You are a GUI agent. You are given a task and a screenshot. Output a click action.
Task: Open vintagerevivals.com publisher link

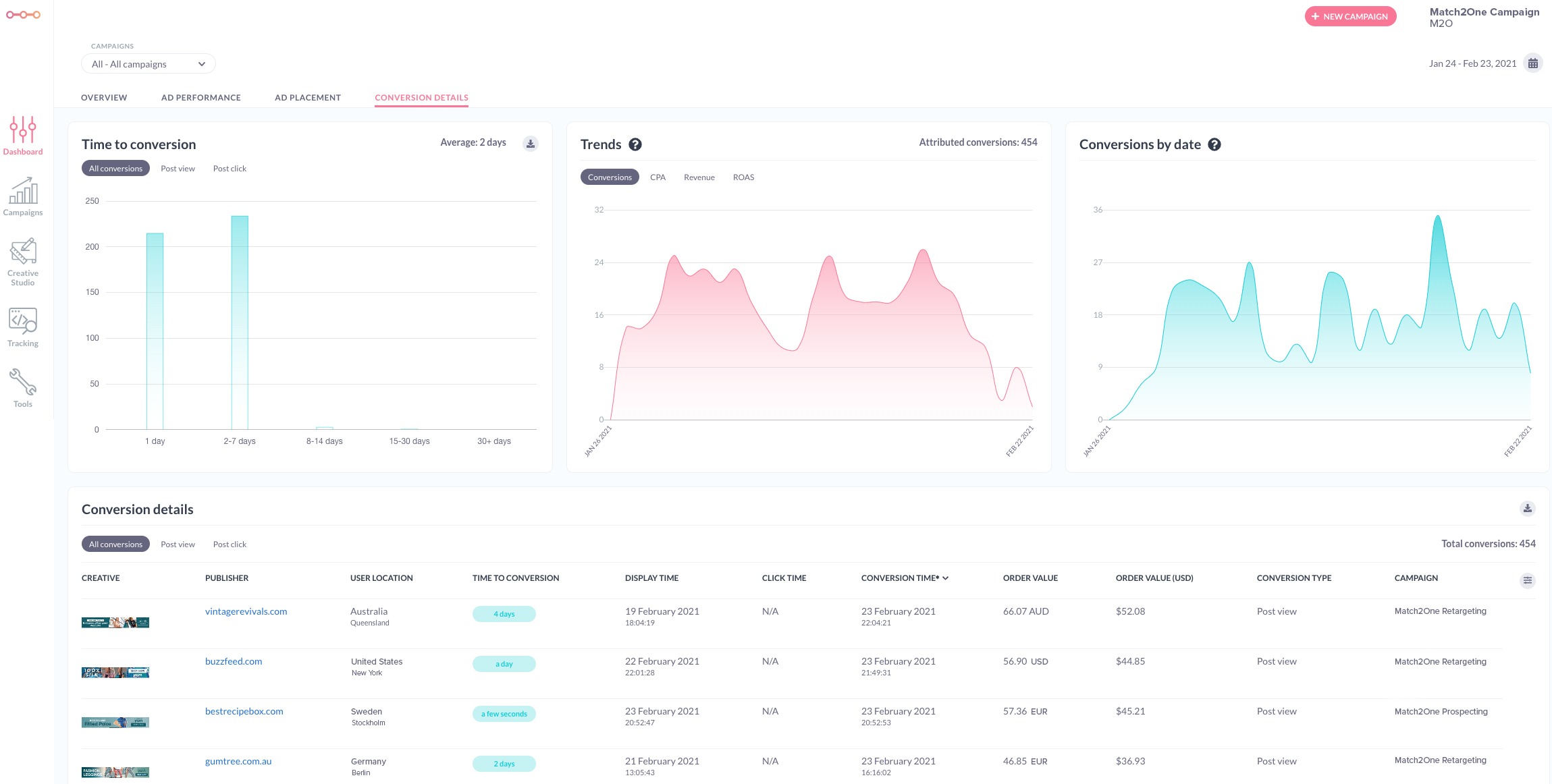pyautogui.click(x=246, y=611)
